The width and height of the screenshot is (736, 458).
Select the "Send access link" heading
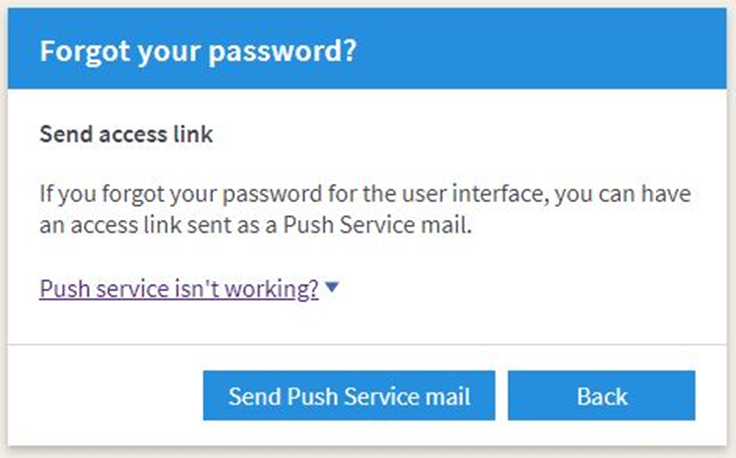click(126, 134)
